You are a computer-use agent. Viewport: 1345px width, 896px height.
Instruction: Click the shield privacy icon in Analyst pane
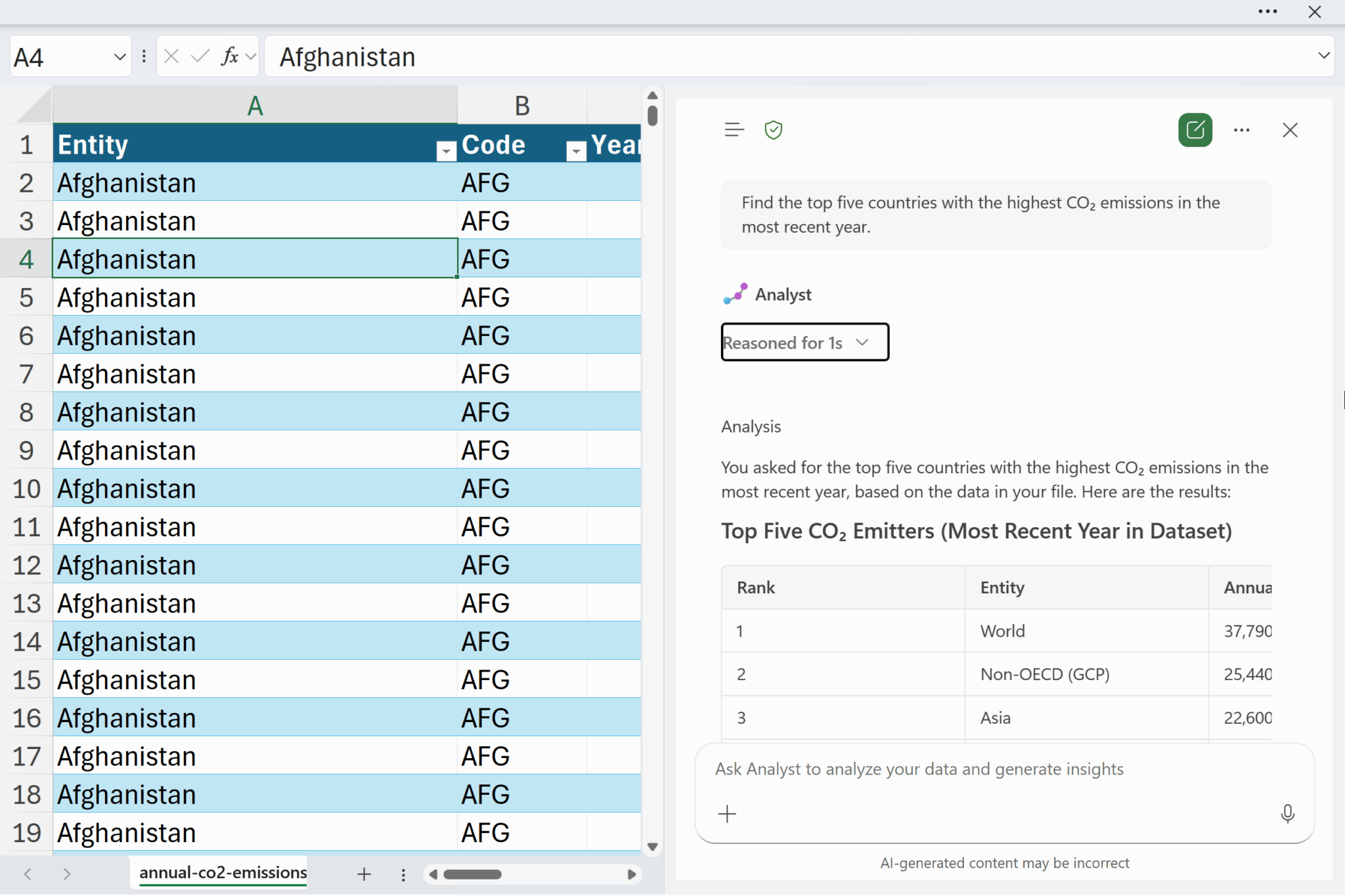point(773,130)
